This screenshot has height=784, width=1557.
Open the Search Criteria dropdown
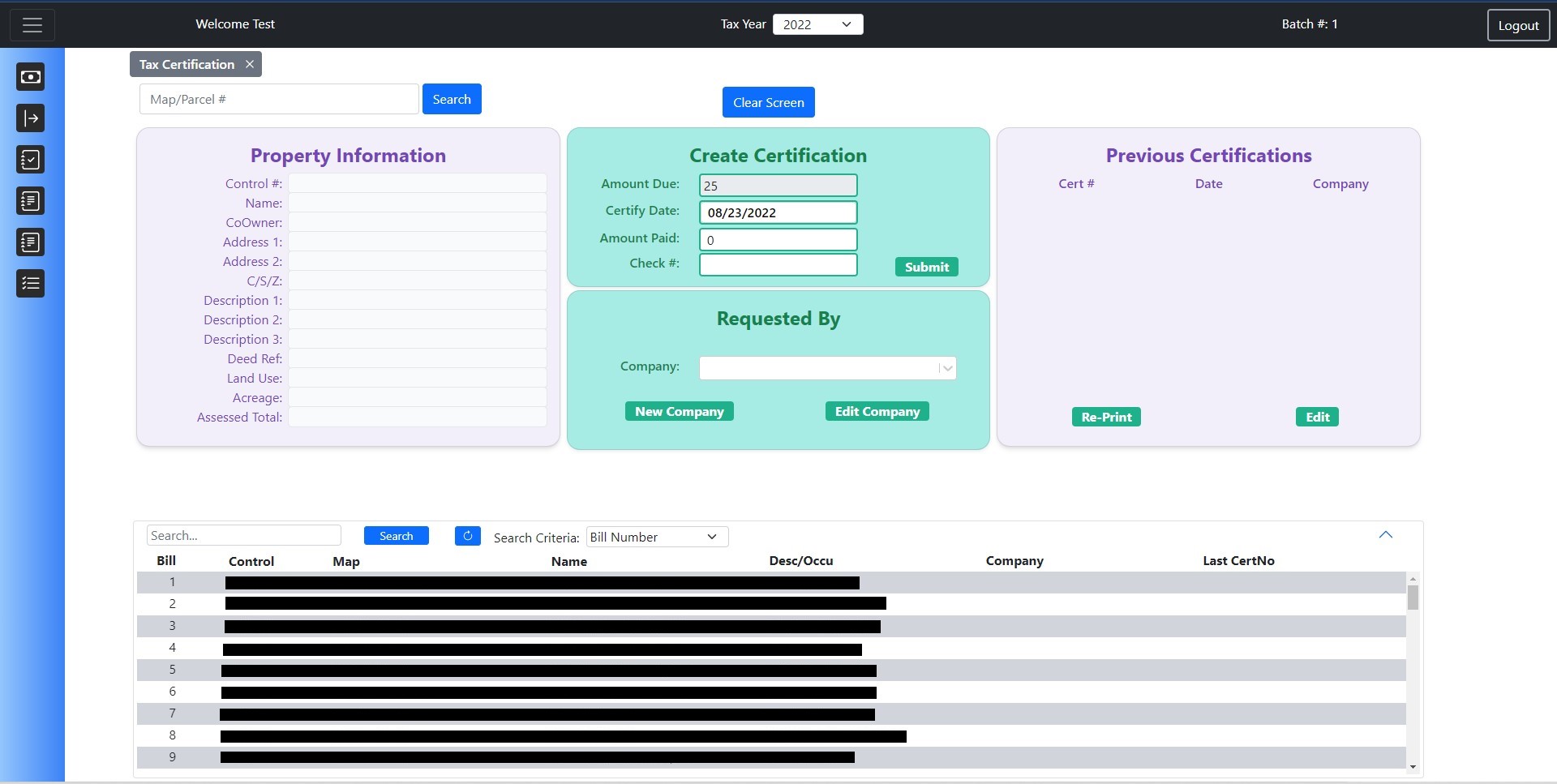click(657, 537)
